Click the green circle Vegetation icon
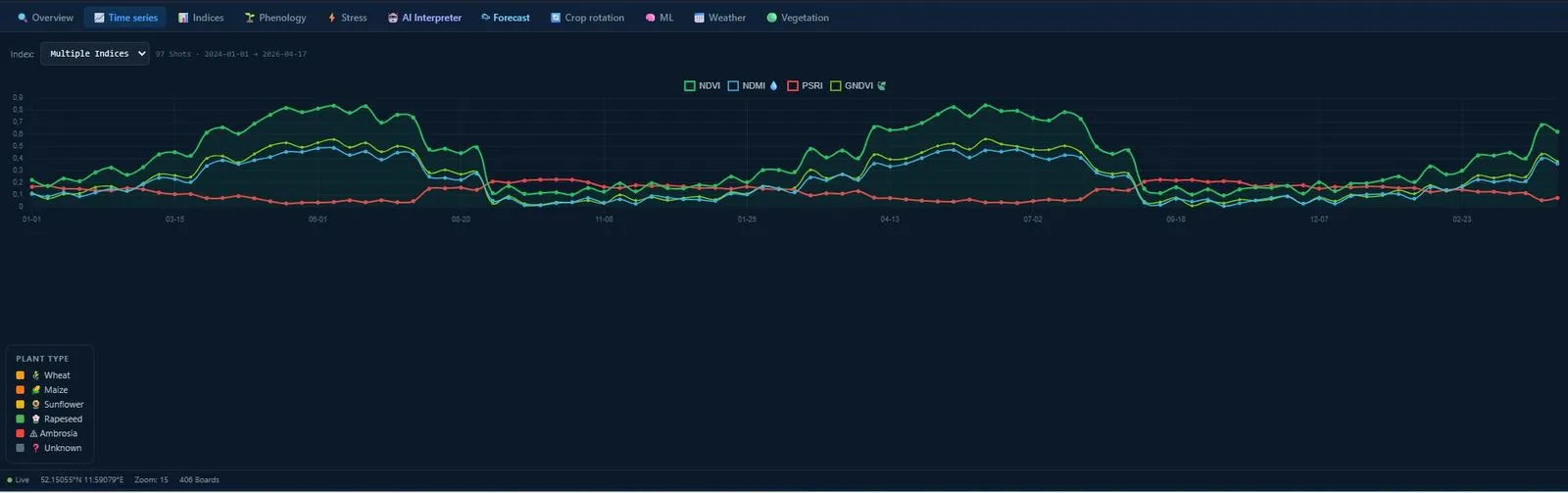1568x493 pixels. [x=772, y=18]
